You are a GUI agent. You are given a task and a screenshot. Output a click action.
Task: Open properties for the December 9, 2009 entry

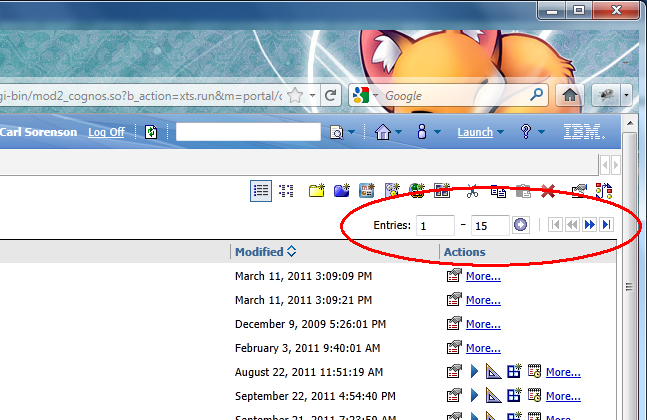[454, 324]
